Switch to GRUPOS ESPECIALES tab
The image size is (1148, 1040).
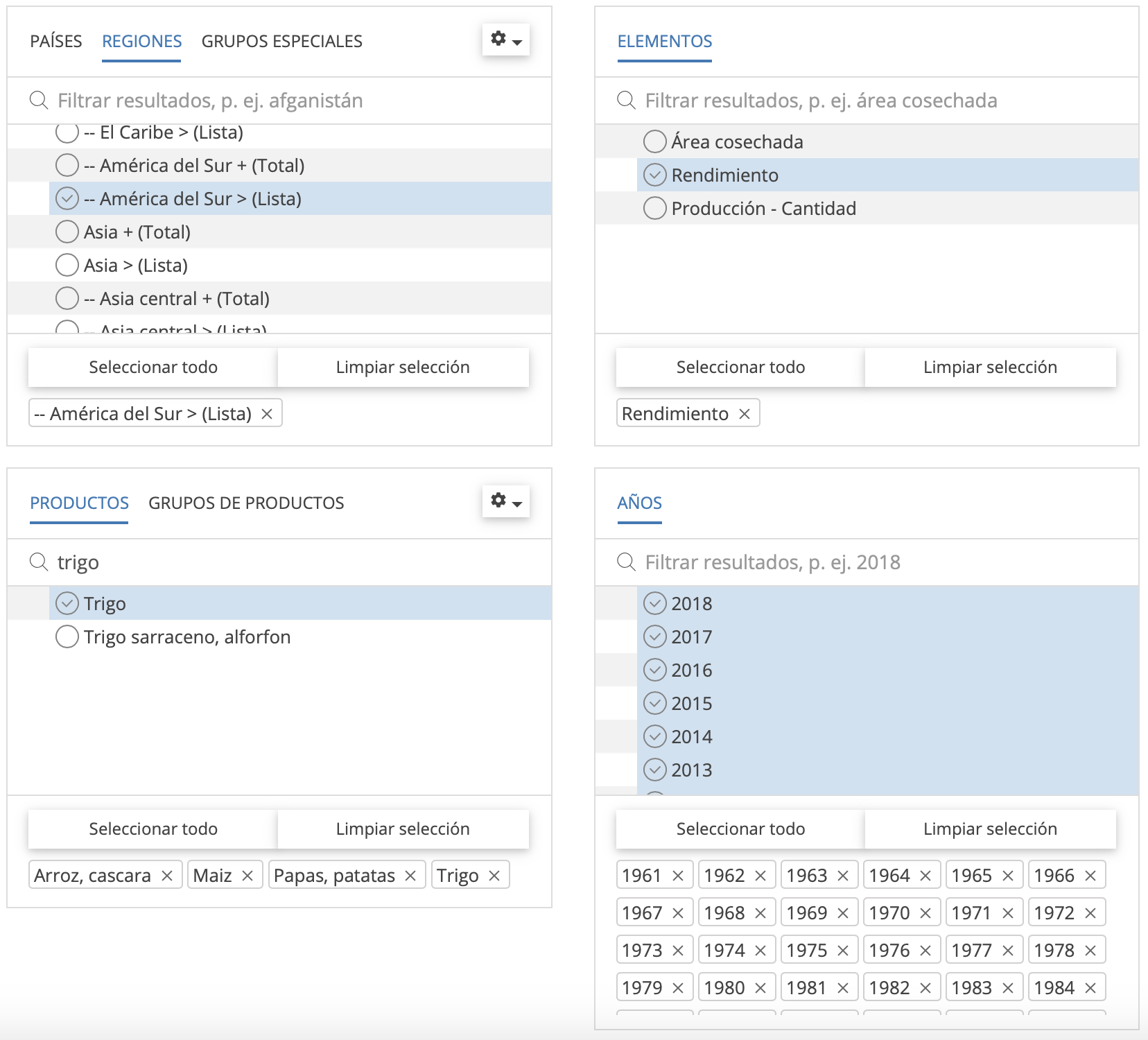click(281, 42)
